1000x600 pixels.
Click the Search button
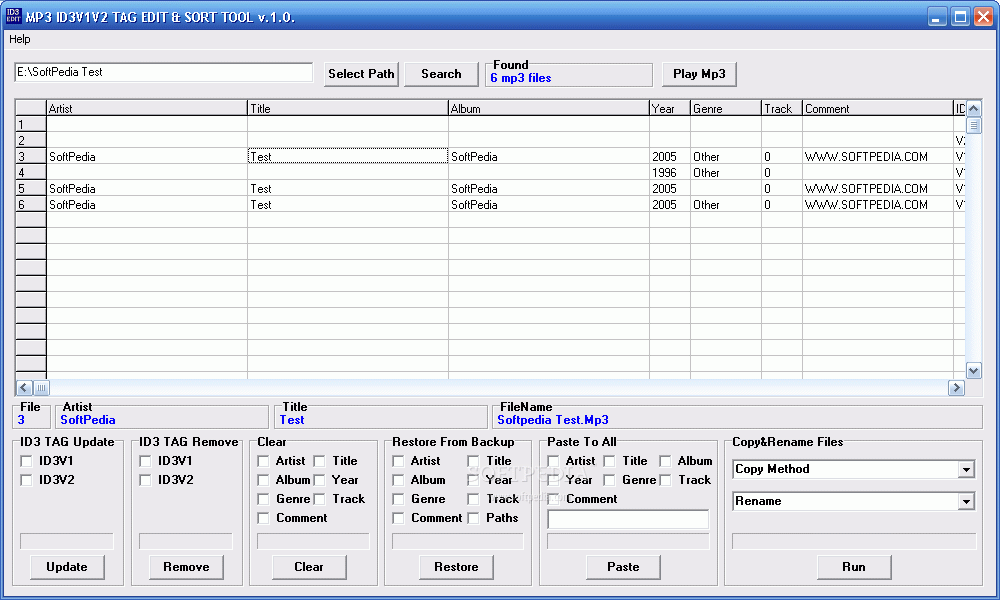(x=441, y=74)
